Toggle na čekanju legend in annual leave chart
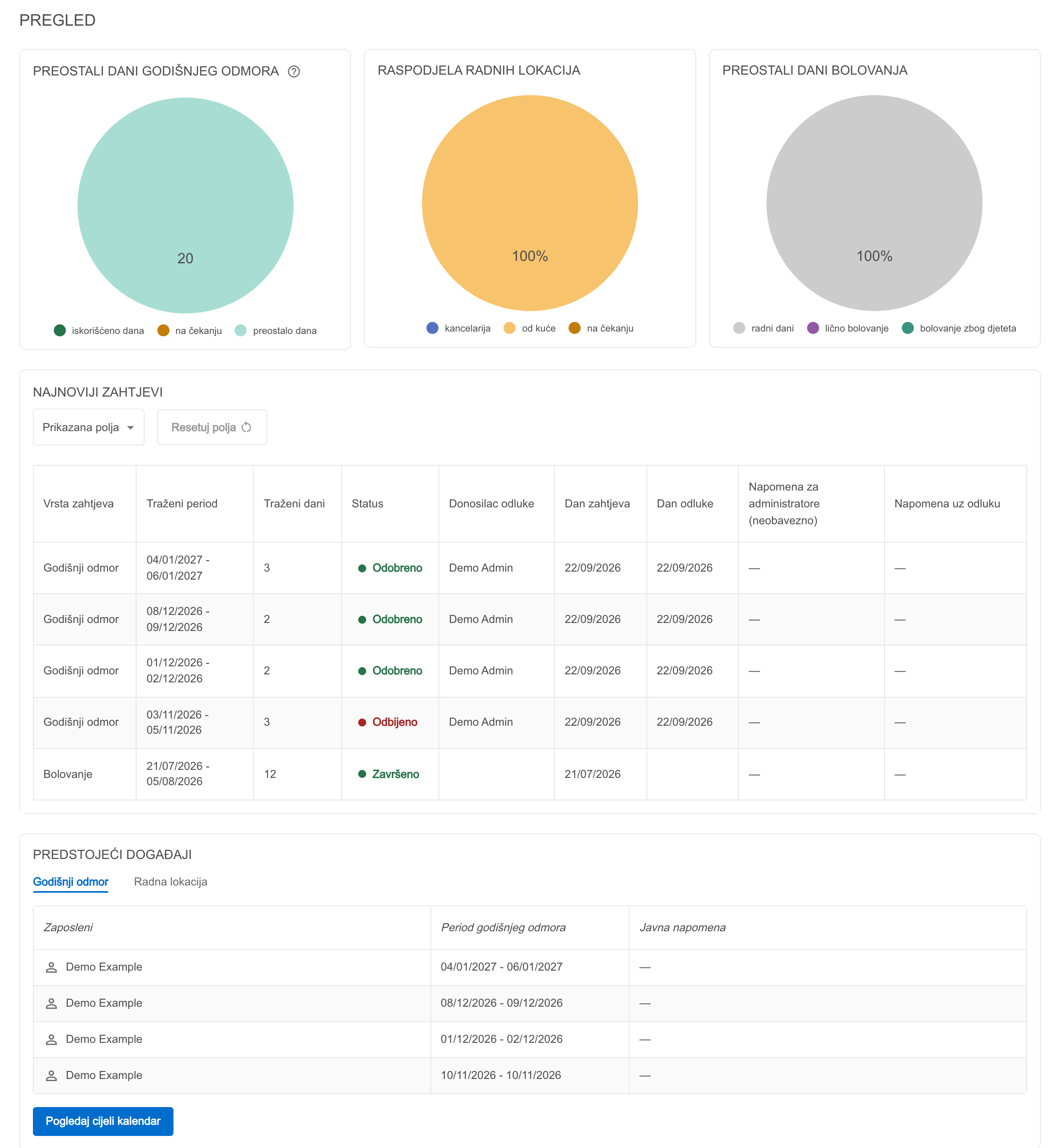Image resolution: width=1048 pixels, height=1148 pixels. (190, 331)
